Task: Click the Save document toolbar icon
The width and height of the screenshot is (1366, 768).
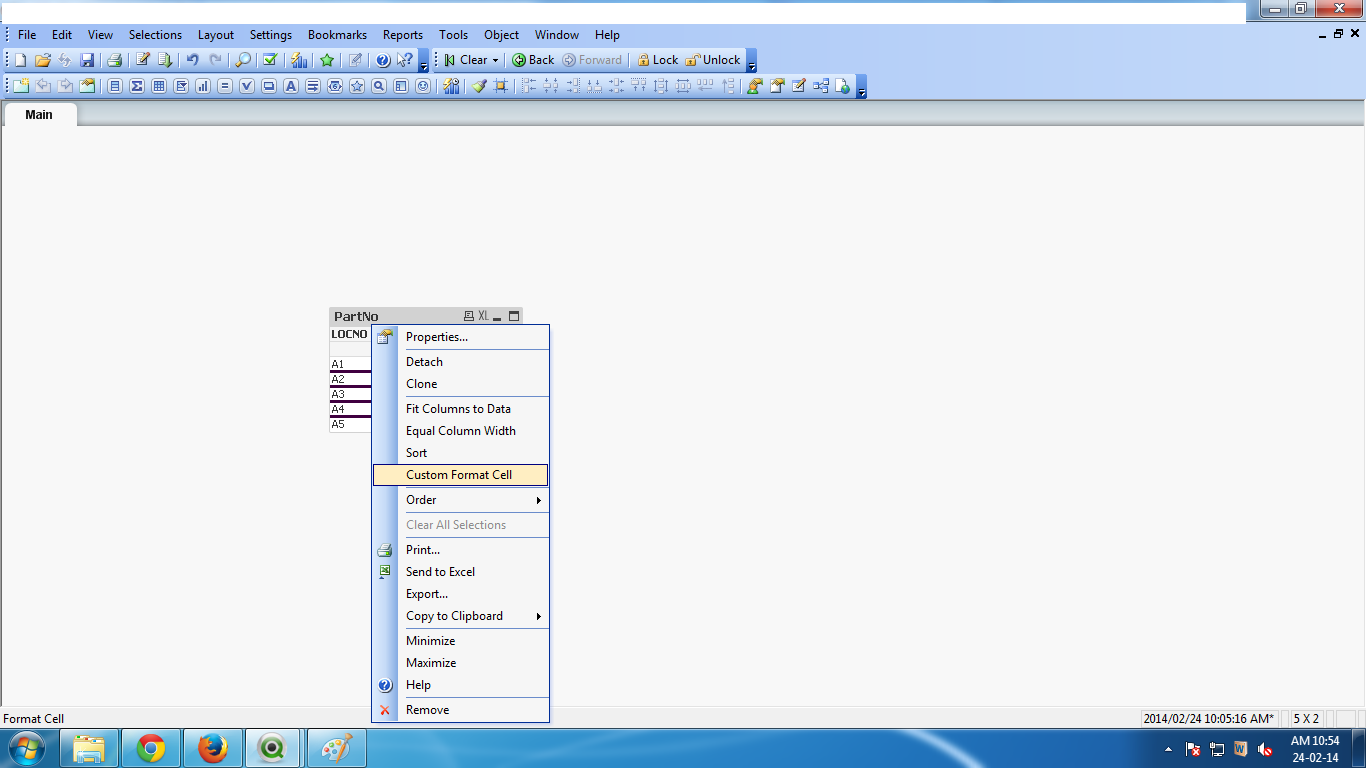Action: (x=87, y=60)
